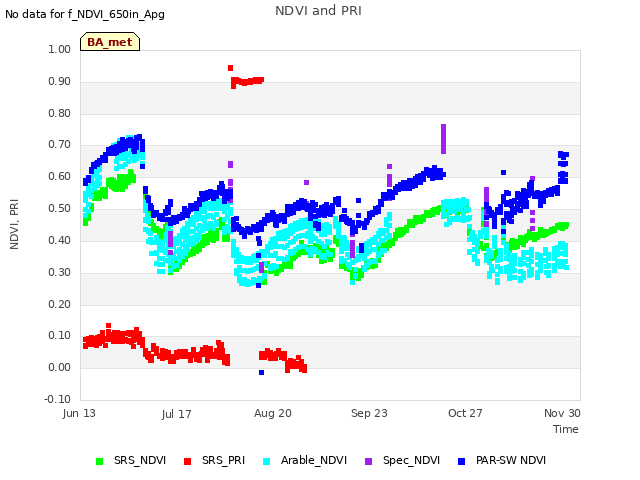Click the Oct 27 x-axis tick label
This screenshot has height=480, width=640.
coord(465,413)
